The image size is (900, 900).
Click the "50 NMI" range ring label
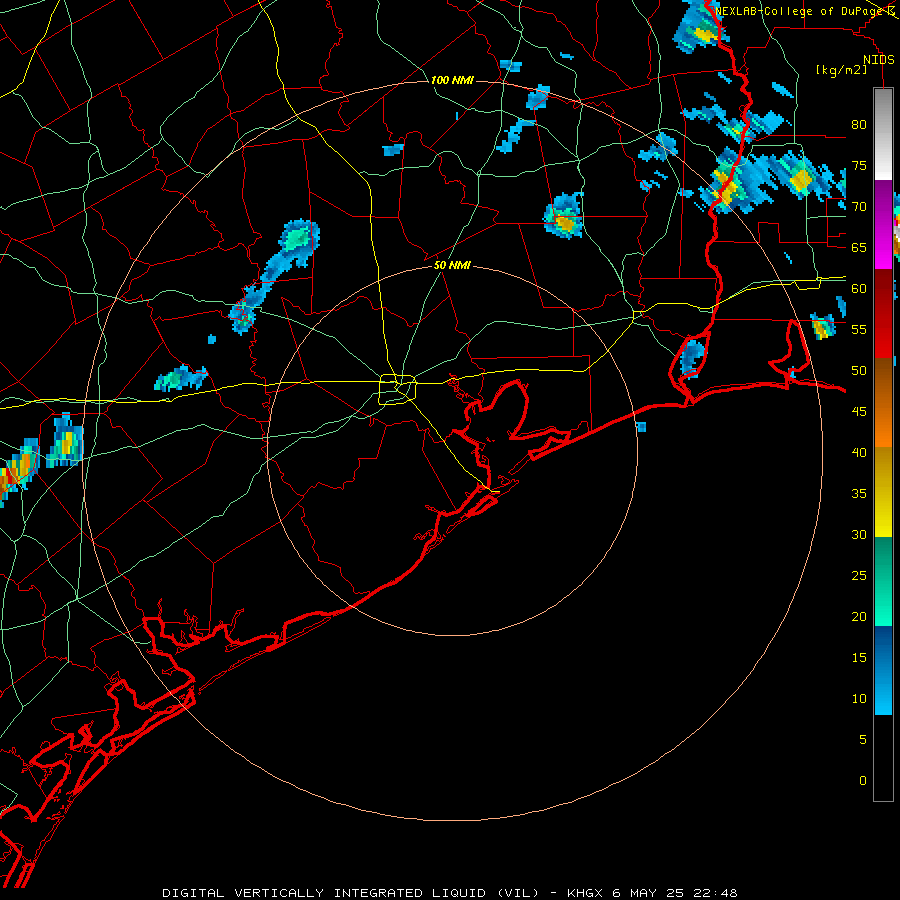click(x=452, y=265)
